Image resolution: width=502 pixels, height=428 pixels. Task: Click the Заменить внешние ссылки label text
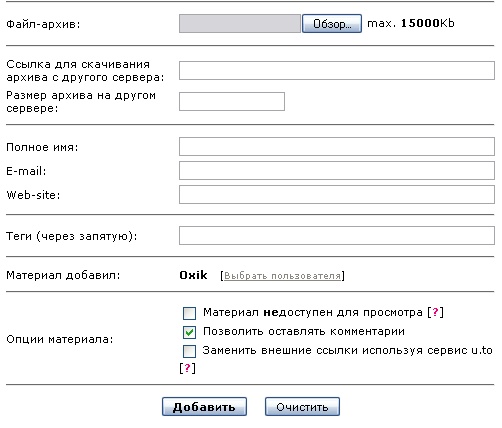click(x=348, y=350)
